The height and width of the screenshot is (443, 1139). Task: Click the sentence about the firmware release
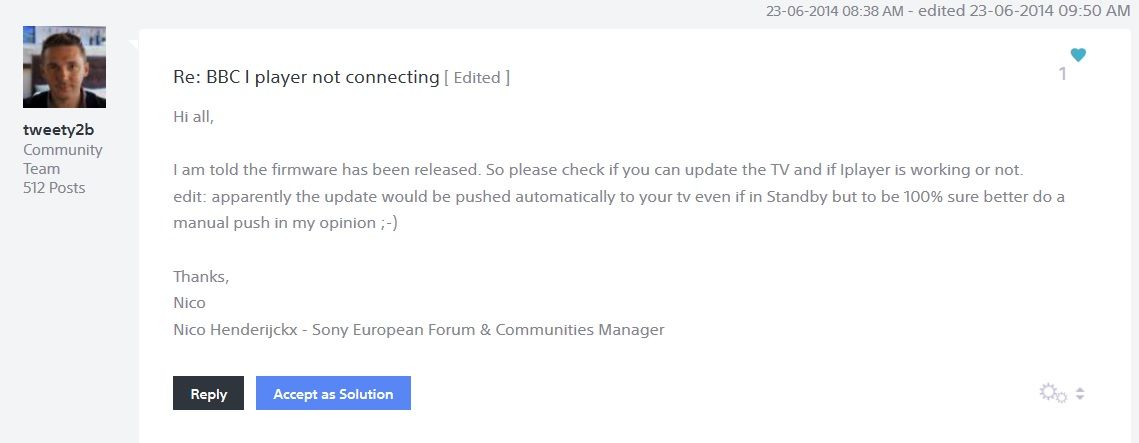[598, 169]
